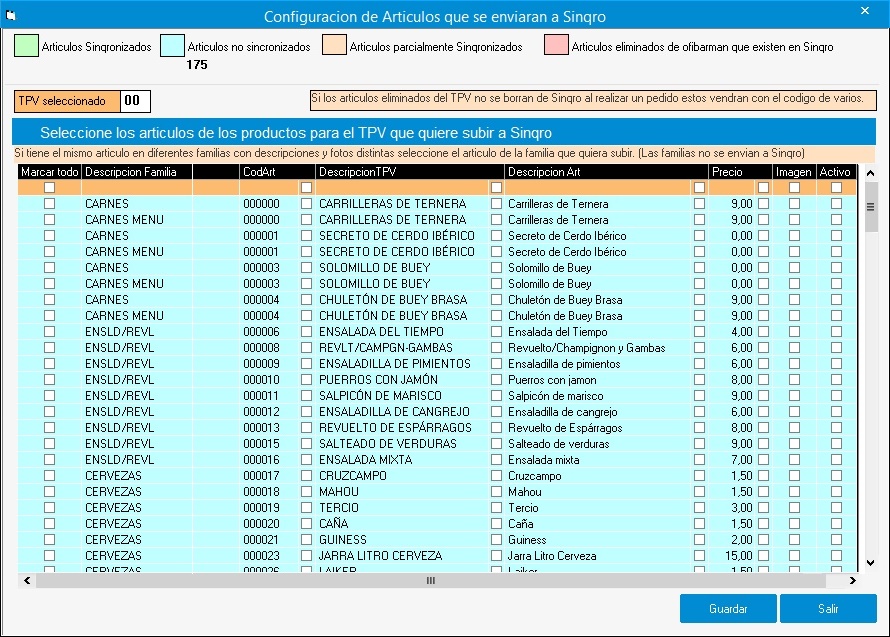Tick the Marcar todo checkbox in the orange header row
The width and height of the screenshot is (890, 637).
pyautogui.click(x=49, y=187)
